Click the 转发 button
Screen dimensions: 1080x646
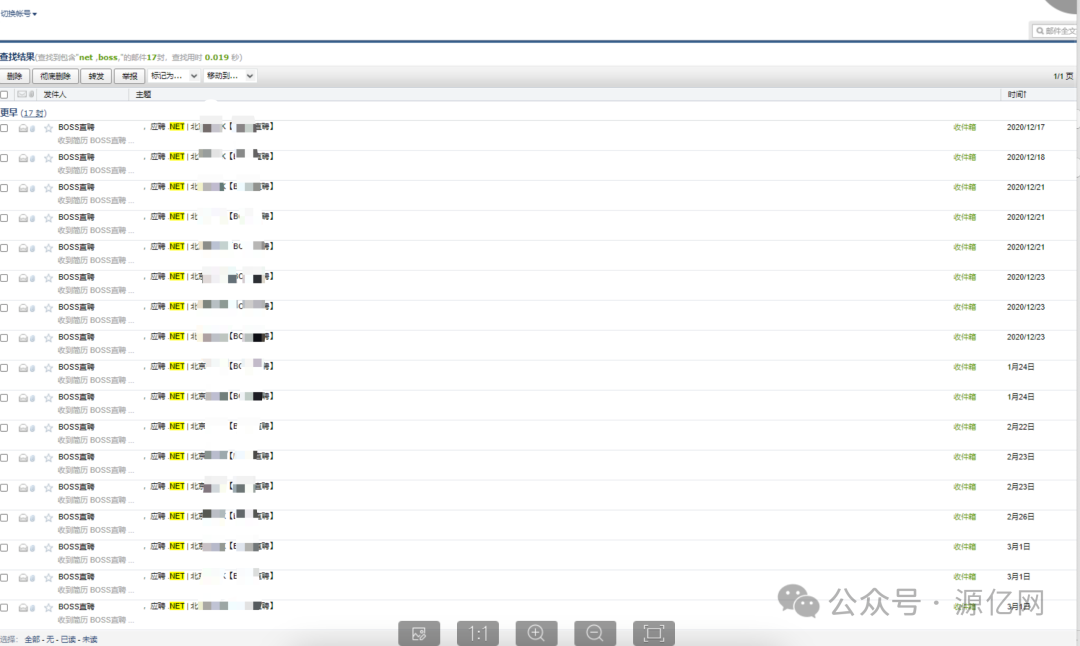(96, 76)
